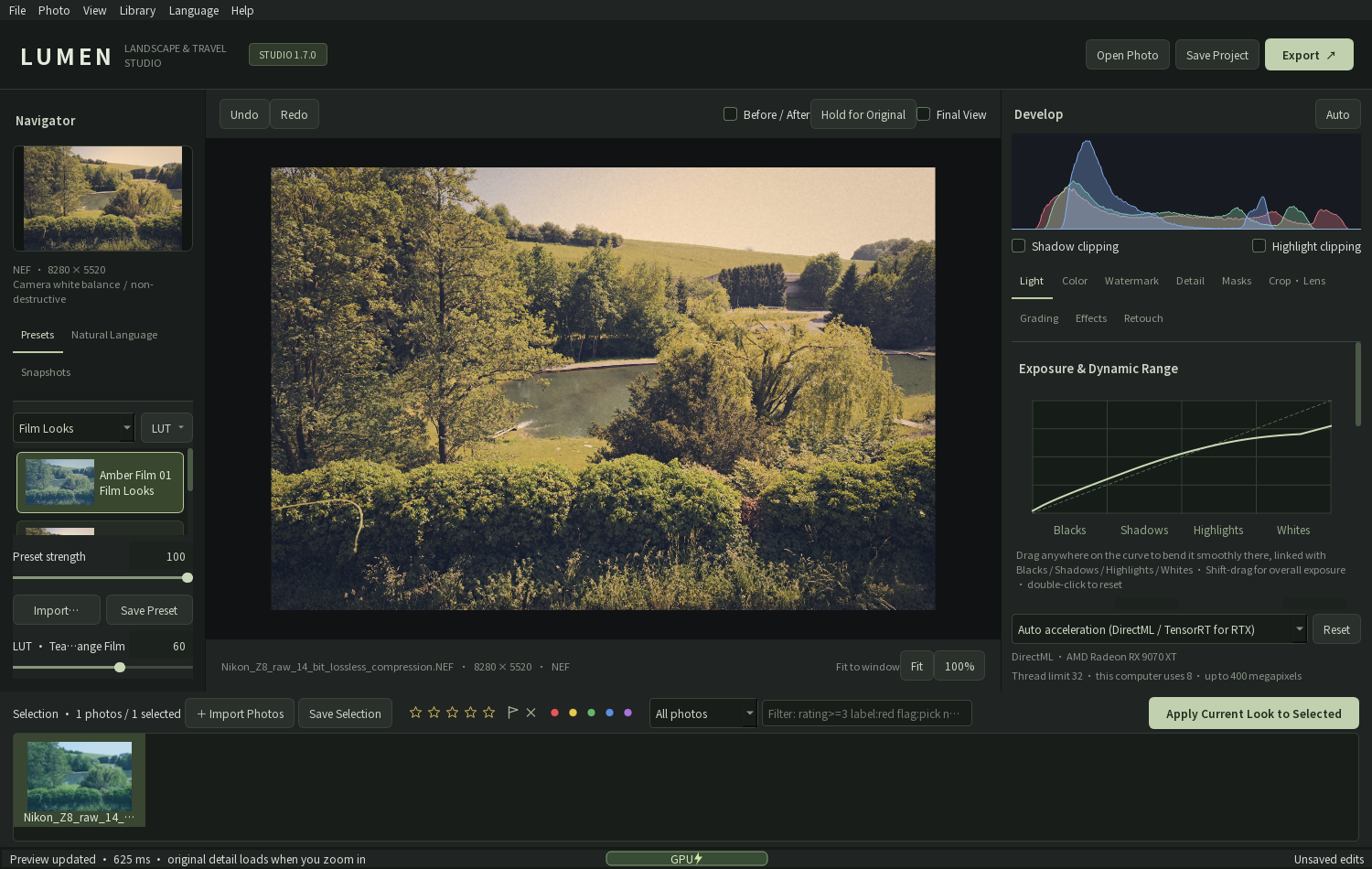Image resolution: width=1372 pixels, height=869 pixels.
Task: Switch to the Masks tab
Action: pos(1237,281)
